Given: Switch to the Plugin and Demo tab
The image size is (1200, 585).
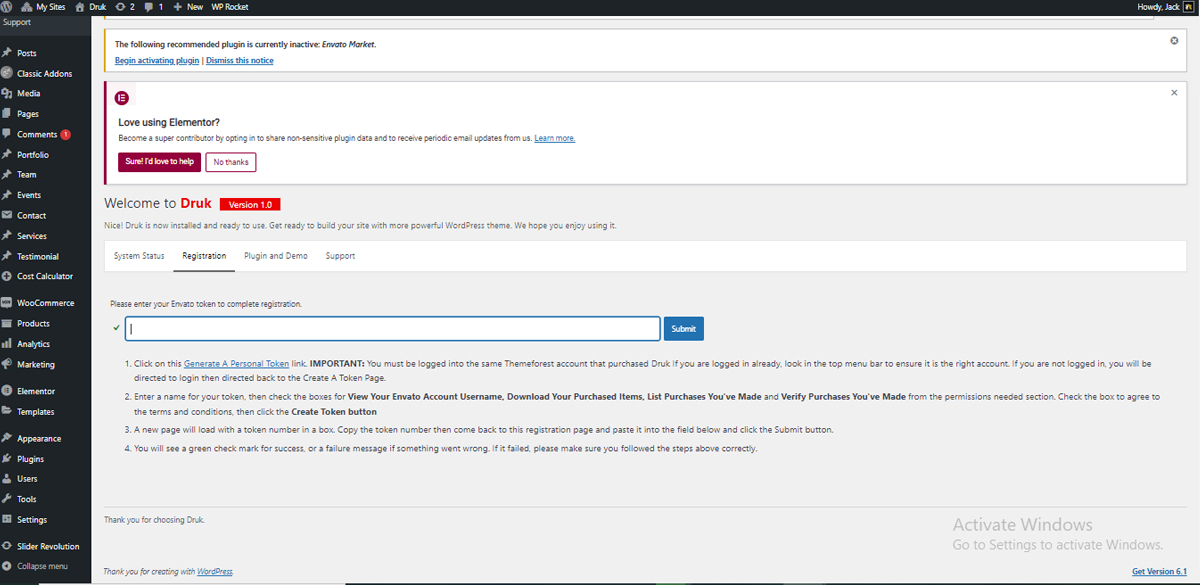Looking at the screenshot, I should click(x=275, y=256).
